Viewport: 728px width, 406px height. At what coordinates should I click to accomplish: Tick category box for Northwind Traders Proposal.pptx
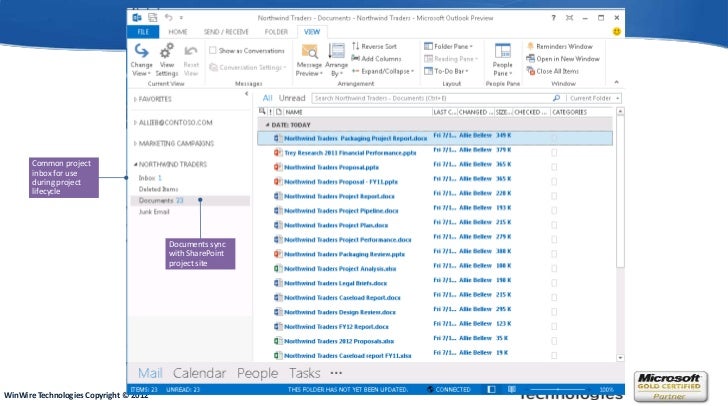coord(554,167)
